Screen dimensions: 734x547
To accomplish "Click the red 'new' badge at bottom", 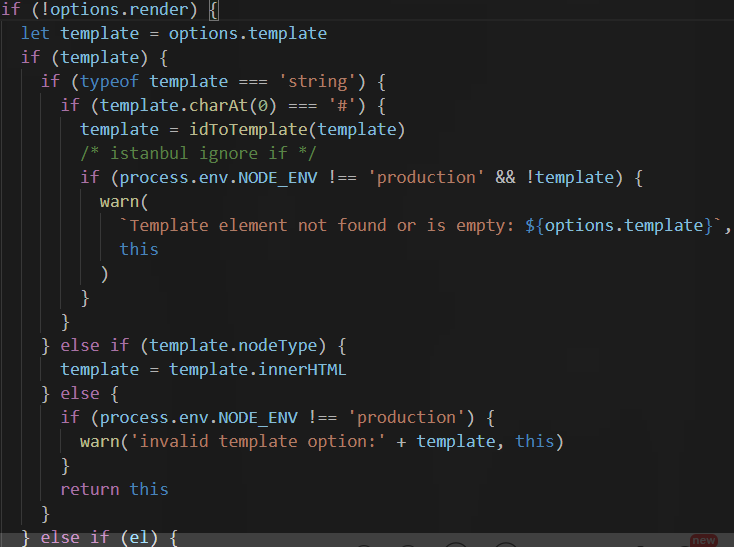I will [x=704, y=540].
